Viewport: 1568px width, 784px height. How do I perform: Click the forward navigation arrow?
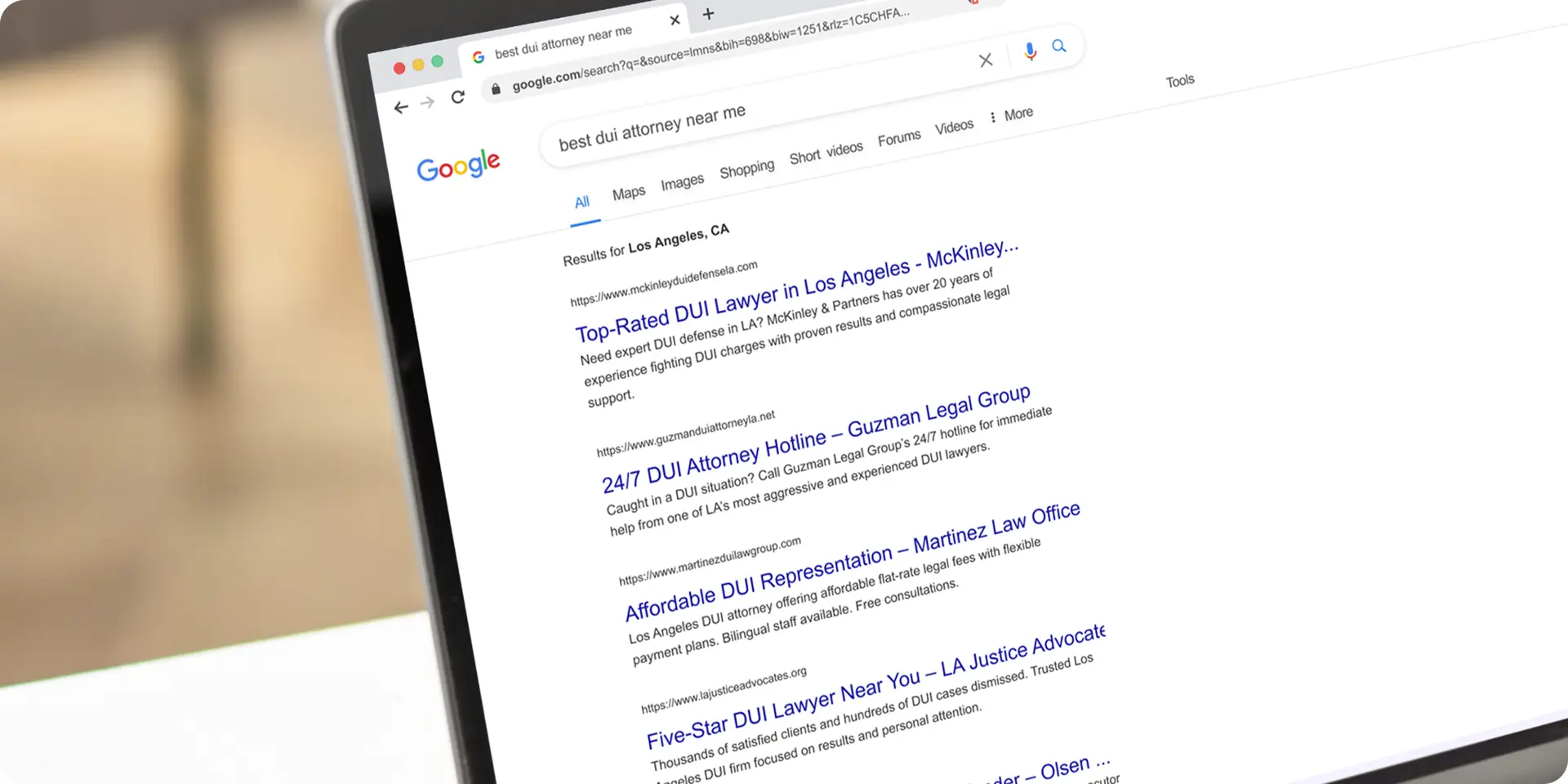coord(427,102)
